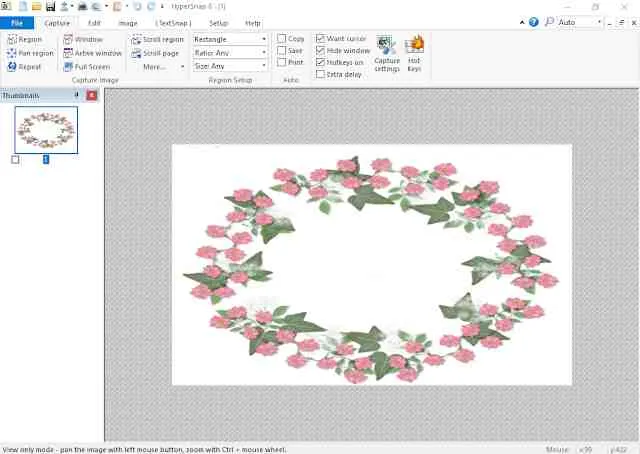Open the File menu button
640x454 pixels.
point(17,22)
